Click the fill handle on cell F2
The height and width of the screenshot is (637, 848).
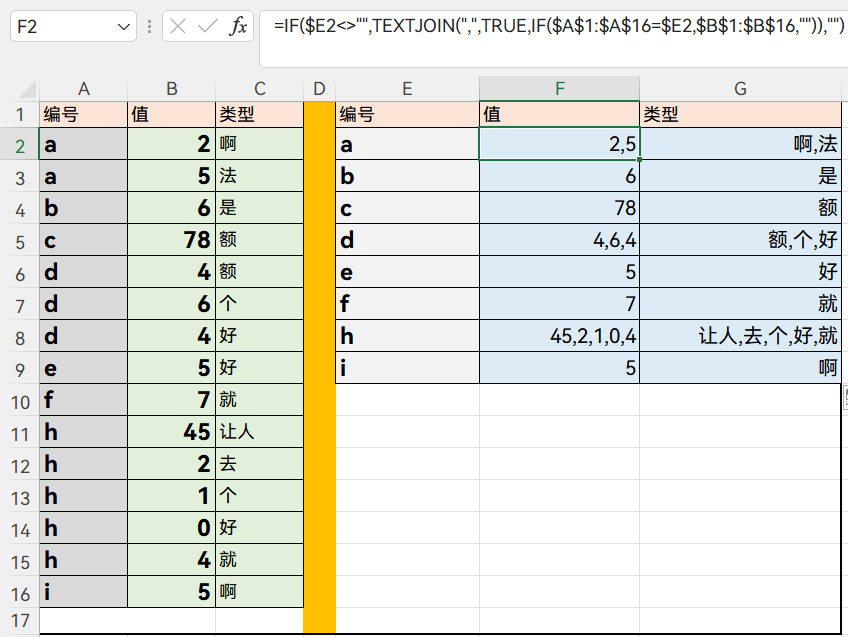(x=639, y=160)
